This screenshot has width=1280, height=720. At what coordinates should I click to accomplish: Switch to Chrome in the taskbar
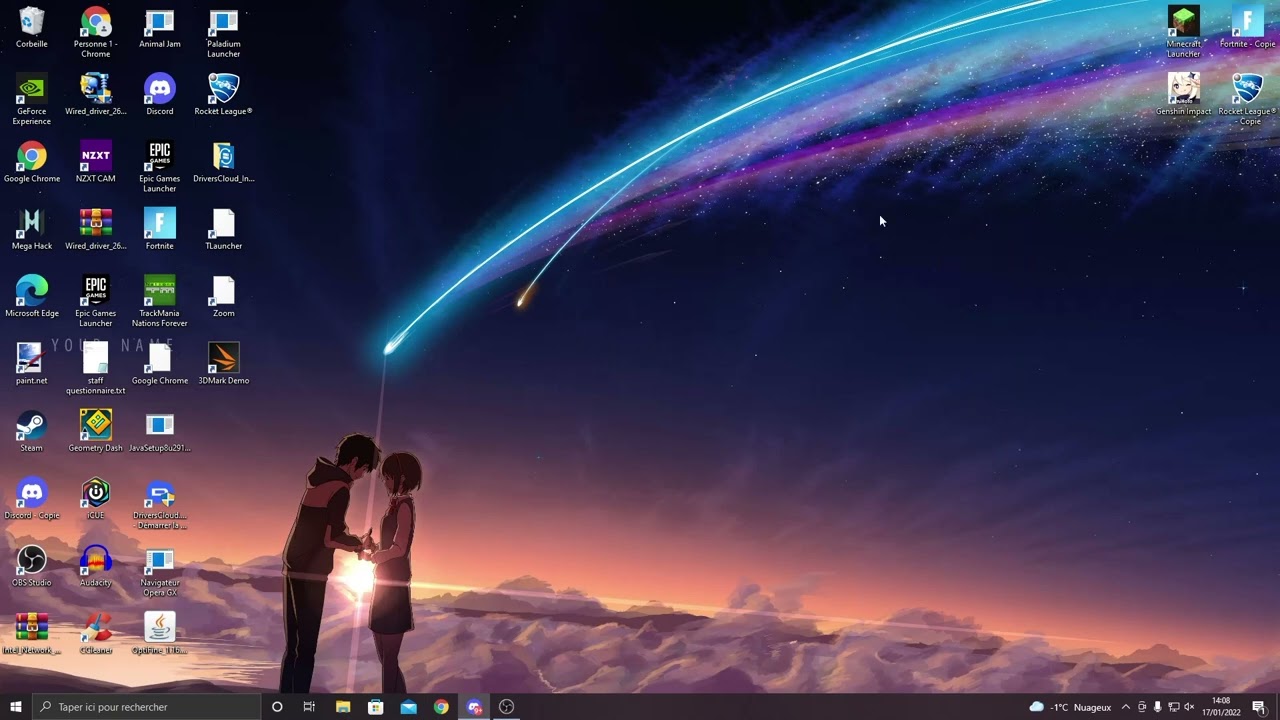tap(441, 707)
